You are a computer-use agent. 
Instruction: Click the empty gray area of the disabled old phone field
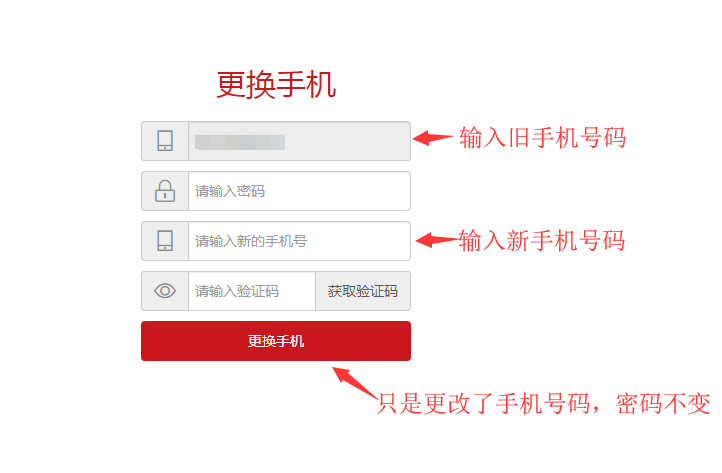(348, 141)
